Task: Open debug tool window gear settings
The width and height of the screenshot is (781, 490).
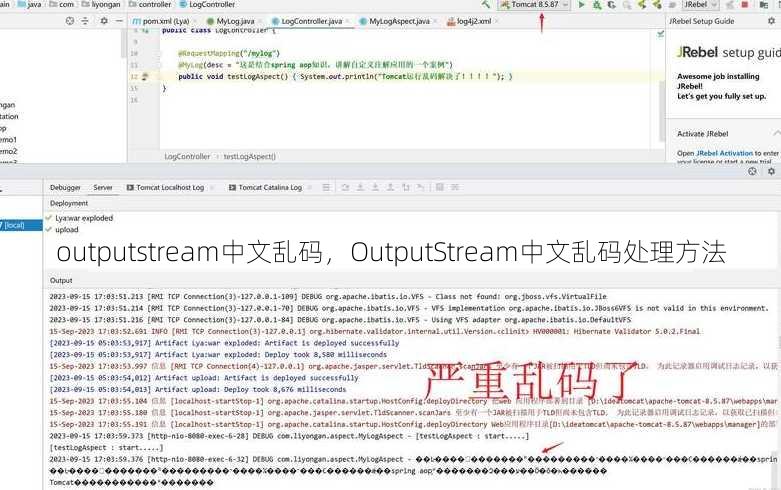Action: 771,171
